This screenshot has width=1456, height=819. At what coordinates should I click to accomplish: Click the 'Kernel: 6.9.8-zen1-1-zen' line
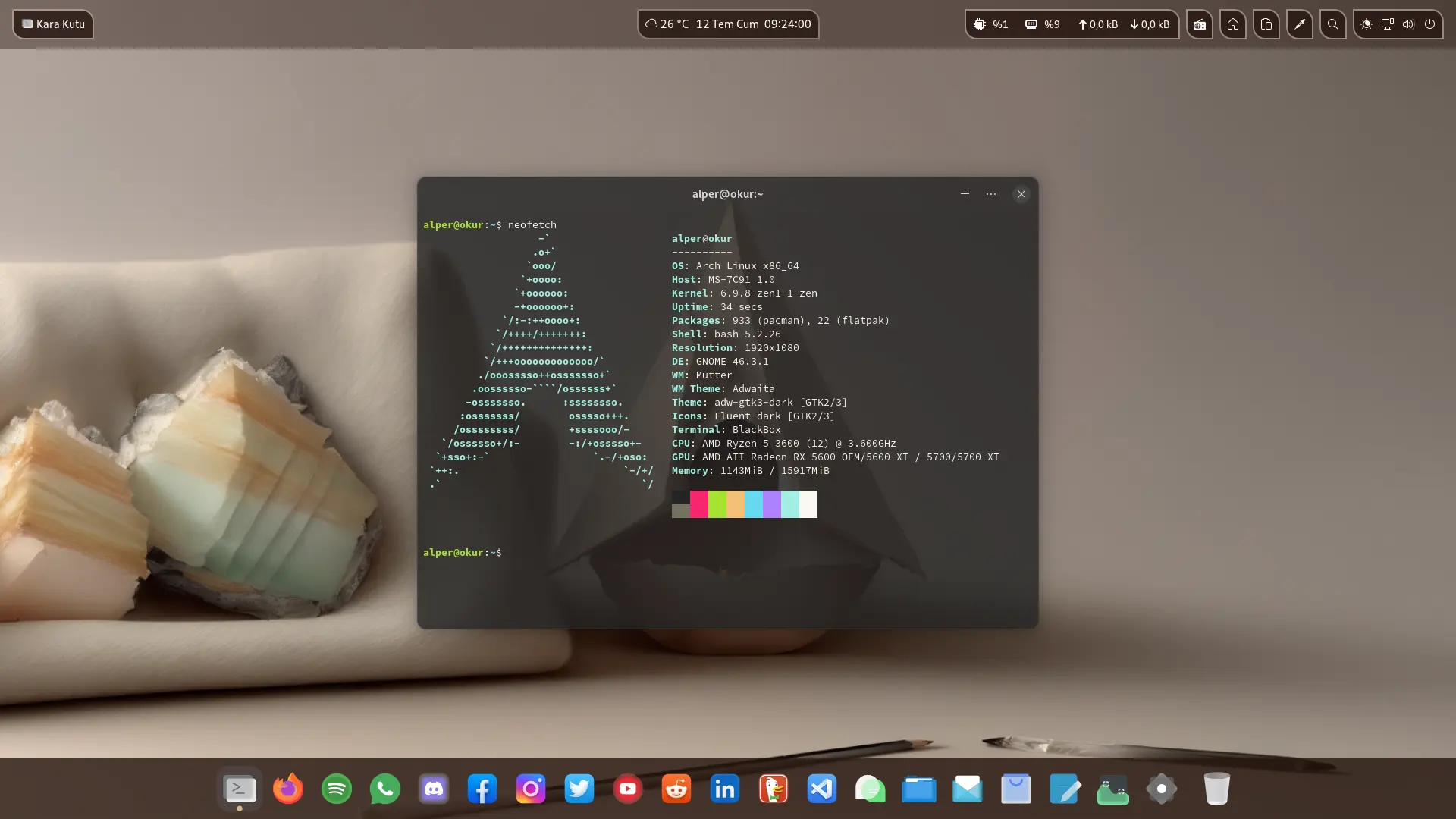[745, 293]
